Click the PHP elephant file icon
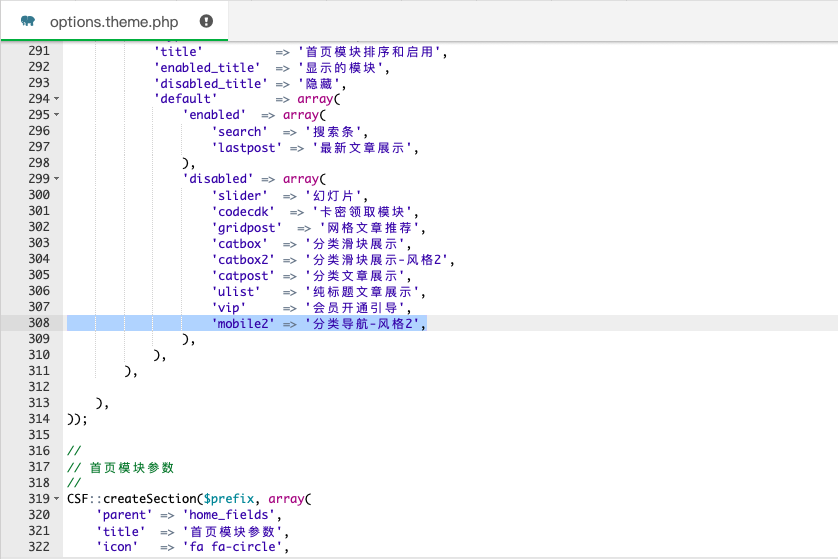Image resolution: width=838 pixels, height=559 pixels. click(x=28, y=21)
